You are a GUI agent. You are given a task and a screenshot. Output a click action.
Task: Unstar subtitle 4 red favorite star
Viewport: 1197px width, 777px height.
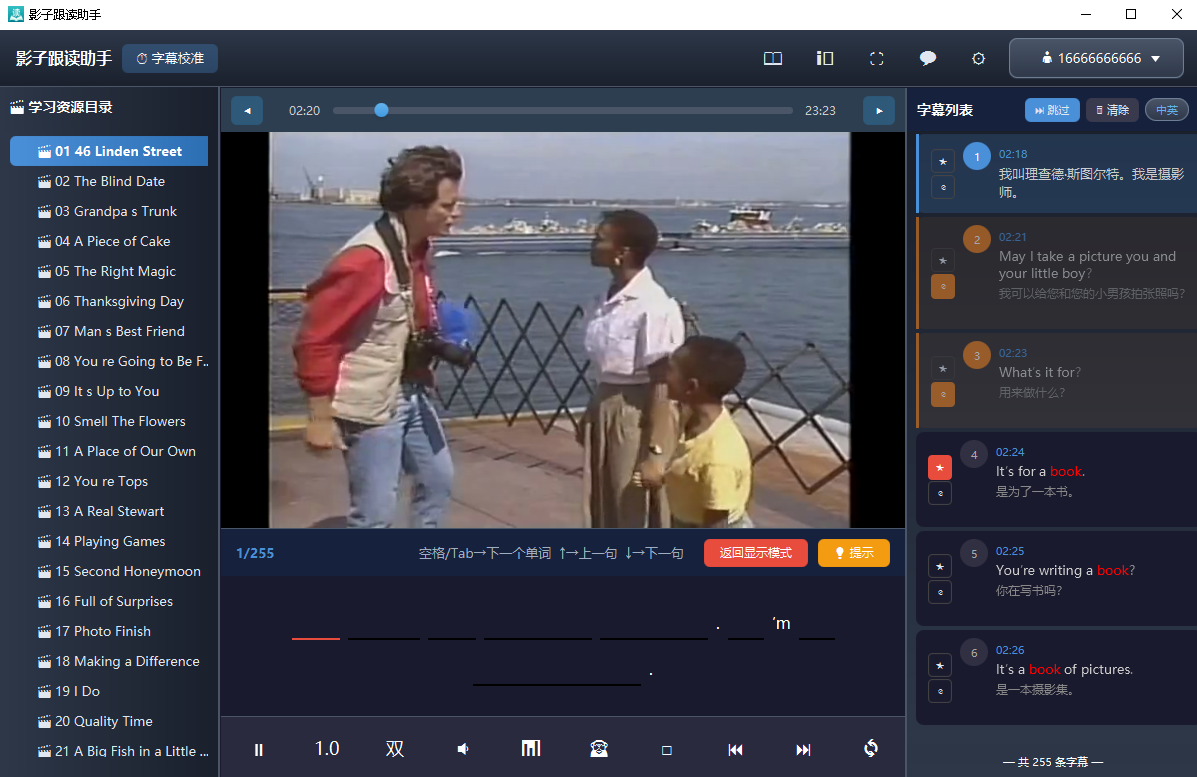coord(940,468)
